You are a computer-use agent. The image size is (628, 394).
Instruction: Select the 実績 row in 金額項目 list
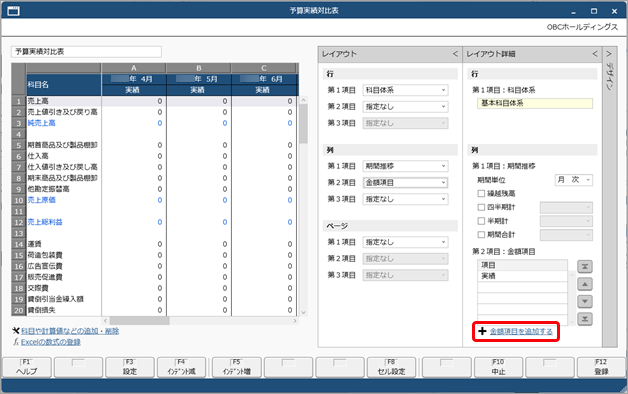(x=522, y=276)
